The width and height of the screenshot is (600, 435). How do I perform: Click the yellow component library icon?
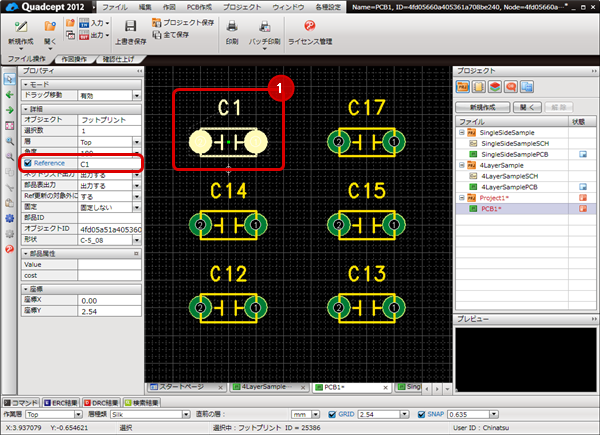479,86
